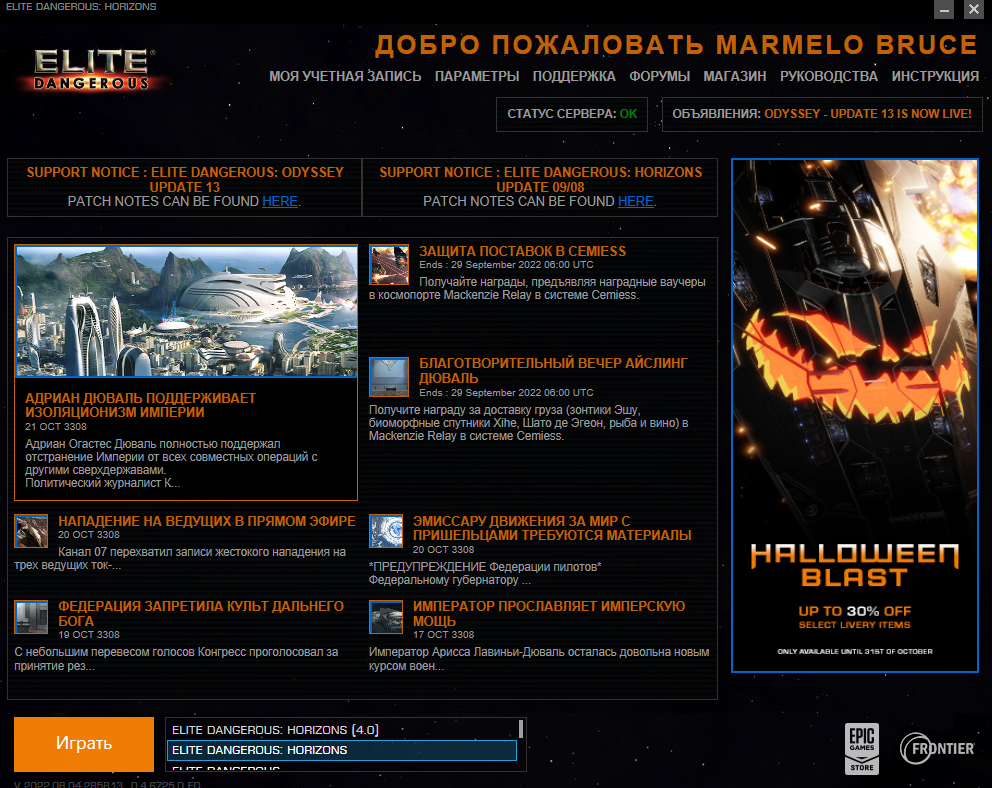This screenshot has width=992, height=788.
Task: Click text Ends : 29 September 2022 under Защита поставок
Action: pyautogui.click(x=506, y=265)
